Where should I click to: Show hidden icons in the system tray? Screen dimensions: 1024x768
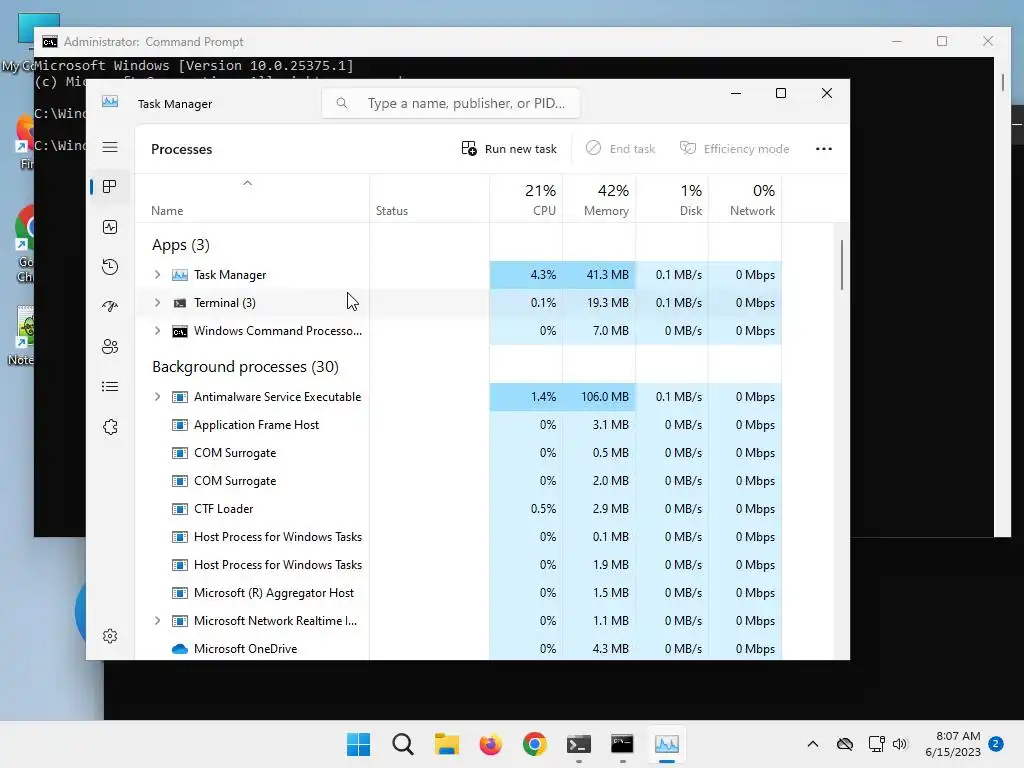(812, 744)
